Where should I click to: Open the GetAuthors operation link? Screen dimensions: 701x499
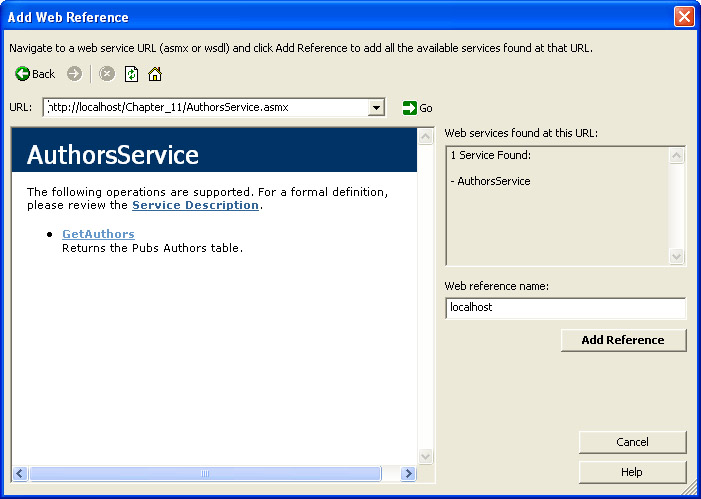pyautogui.click(x=98, y=234)
